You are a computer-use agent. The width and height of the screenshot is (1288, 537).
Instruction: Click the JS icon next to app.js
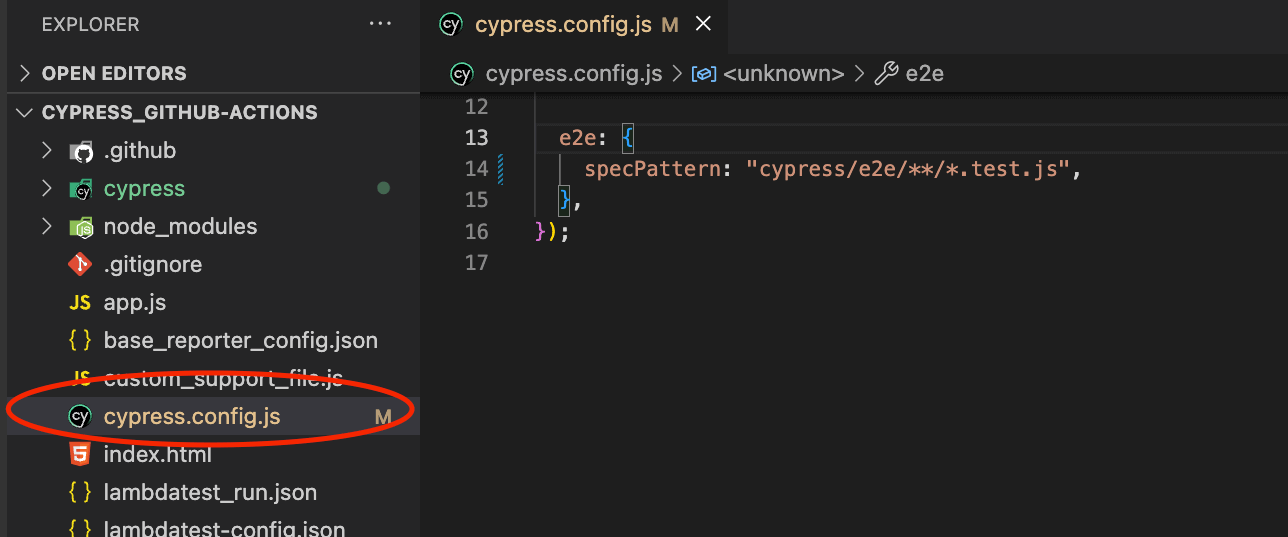80,303
